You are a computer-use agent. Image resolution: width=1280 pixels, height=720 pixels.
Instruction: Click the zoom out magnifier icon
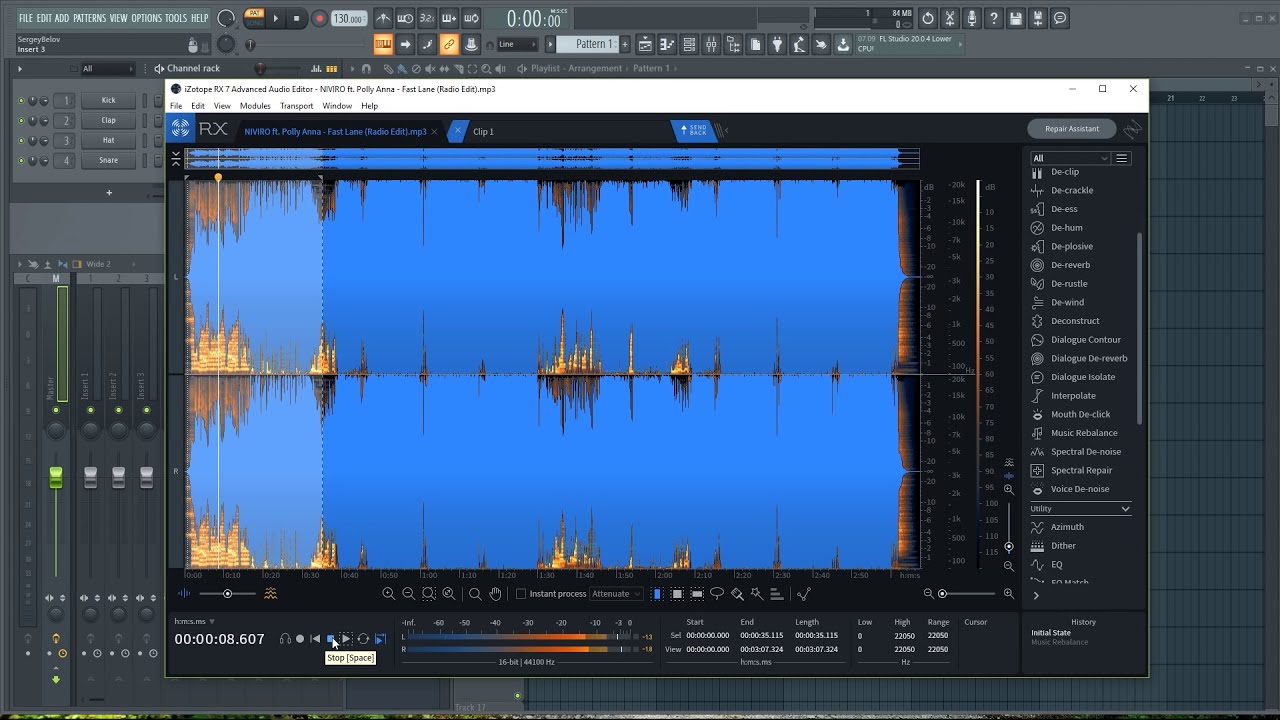coord(408,594)
